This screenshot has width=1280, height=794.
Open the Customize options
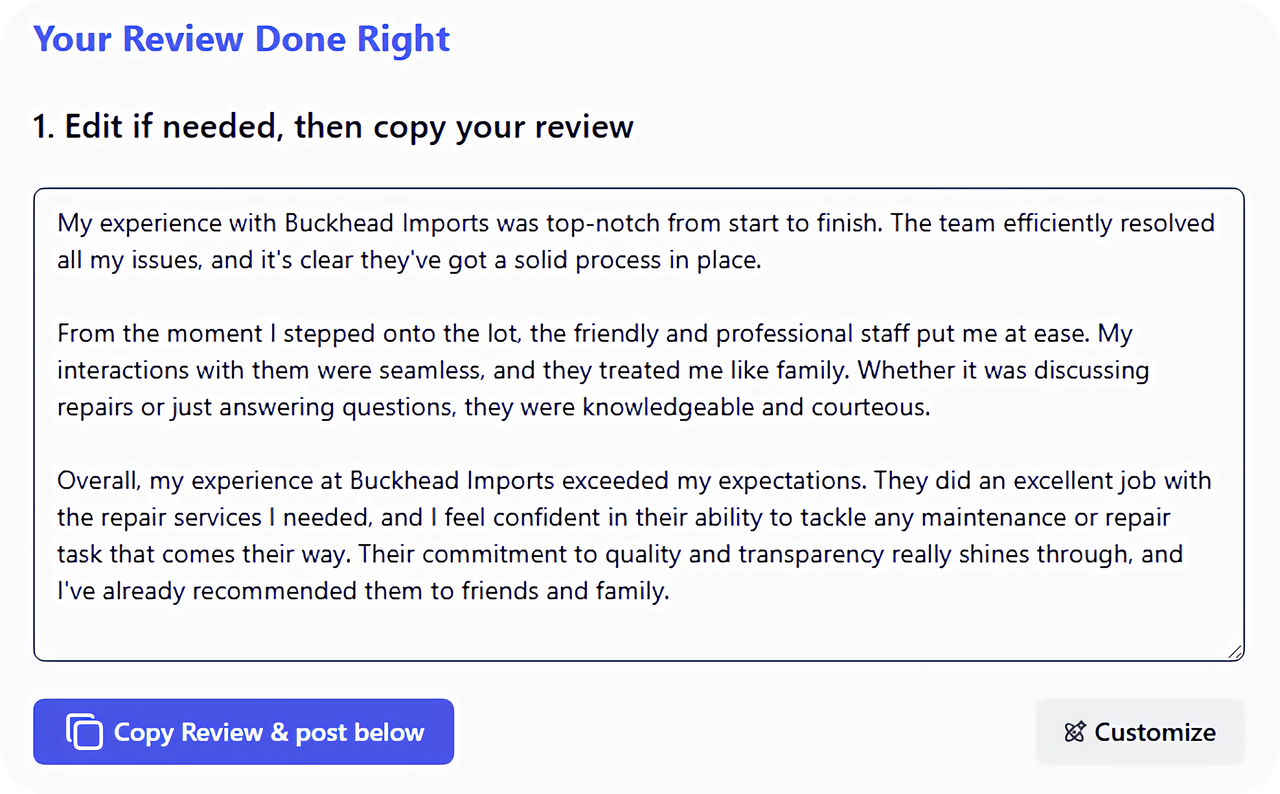(x=1140, y=732)
